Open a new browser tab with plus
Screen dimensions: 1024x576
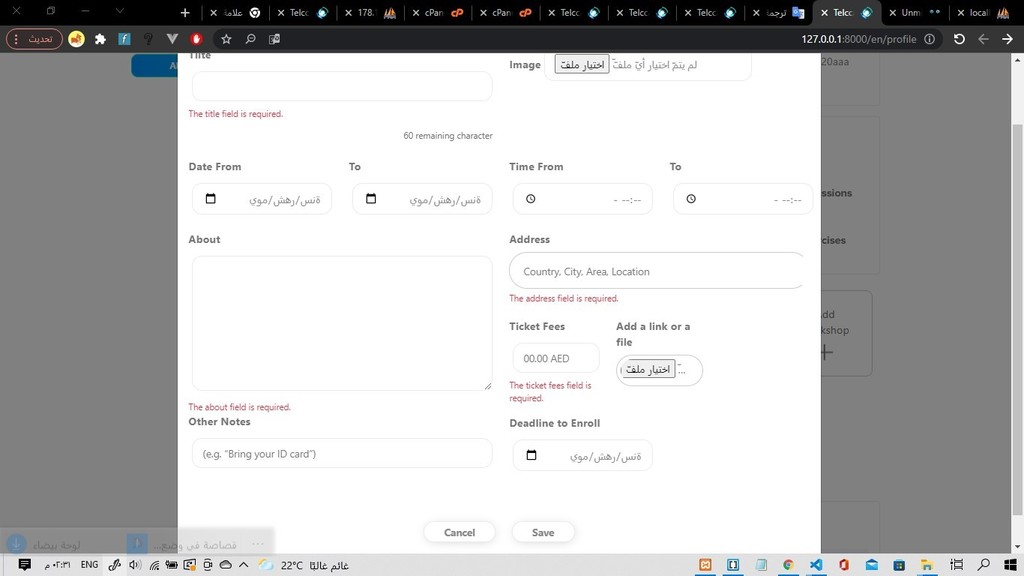185,12
